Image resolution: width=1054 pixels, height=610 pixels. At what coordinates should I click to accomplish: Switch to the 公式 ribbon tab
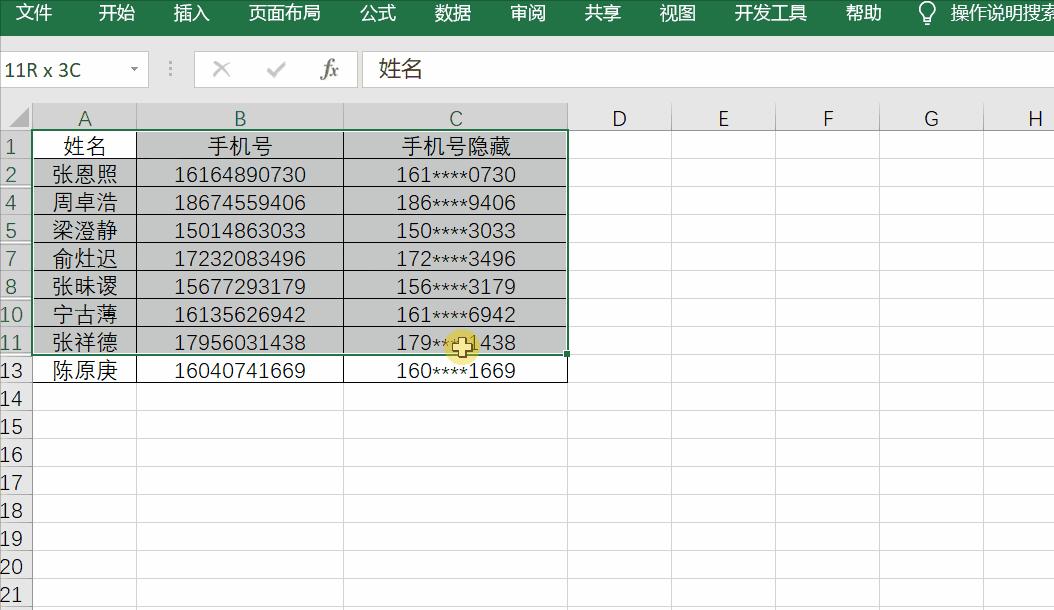click(x=377, y=14)
